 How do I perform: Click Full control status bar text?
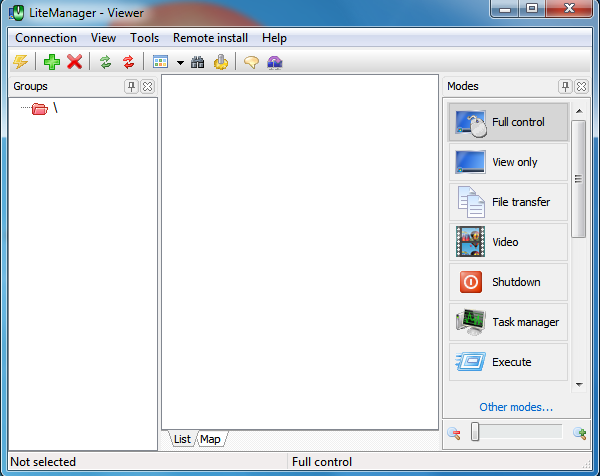322,462
